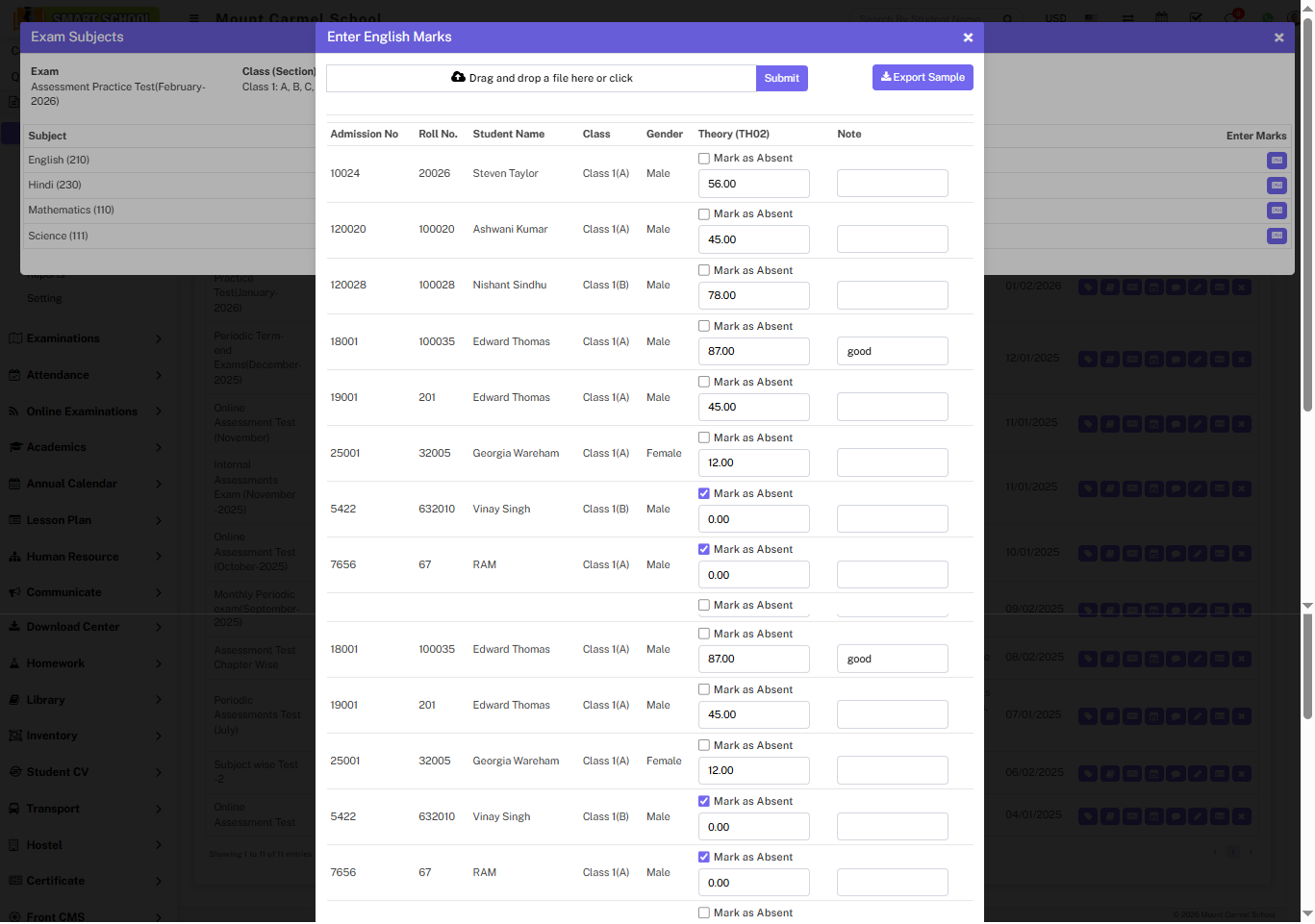
Task: Click enter marks icon for Mathematics row
Action: pyautogui.click(x=1277, y=211)
